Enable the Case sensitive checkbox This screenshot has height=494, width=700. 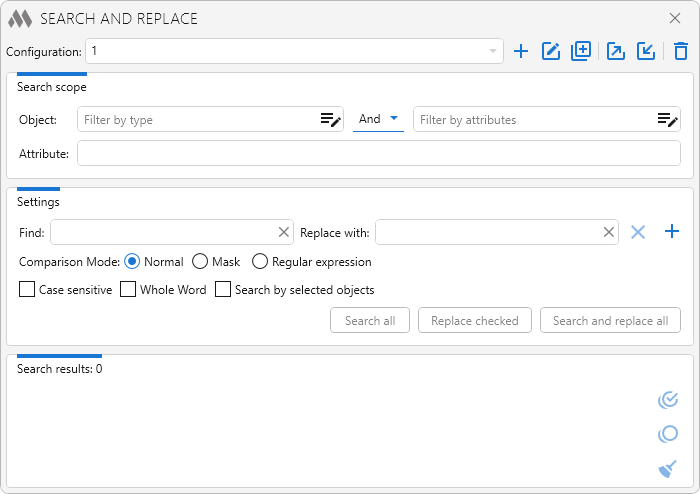click(27, 290)
